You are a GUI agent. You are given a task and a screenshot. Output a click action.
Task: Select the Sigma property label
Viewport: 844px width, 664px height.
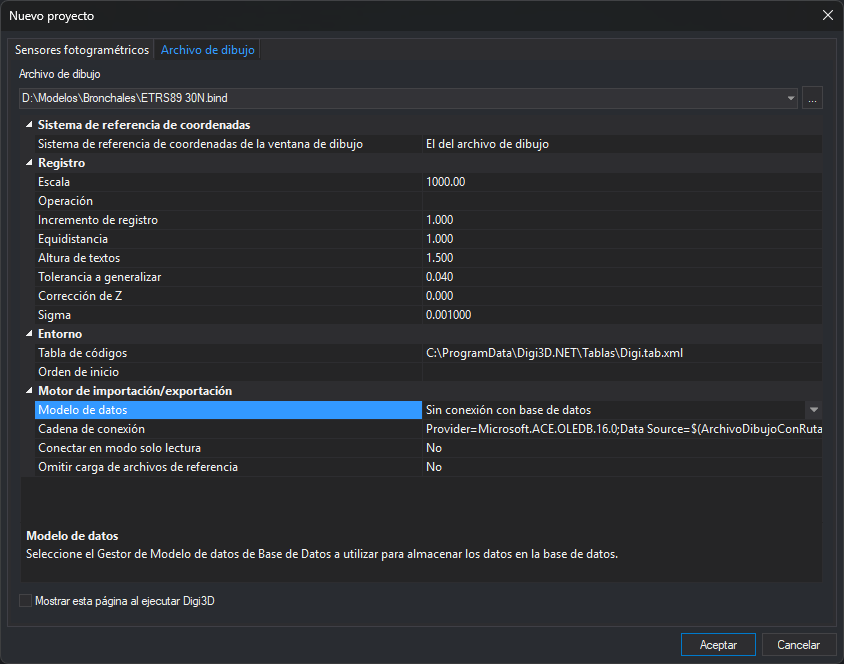[54, 315]
